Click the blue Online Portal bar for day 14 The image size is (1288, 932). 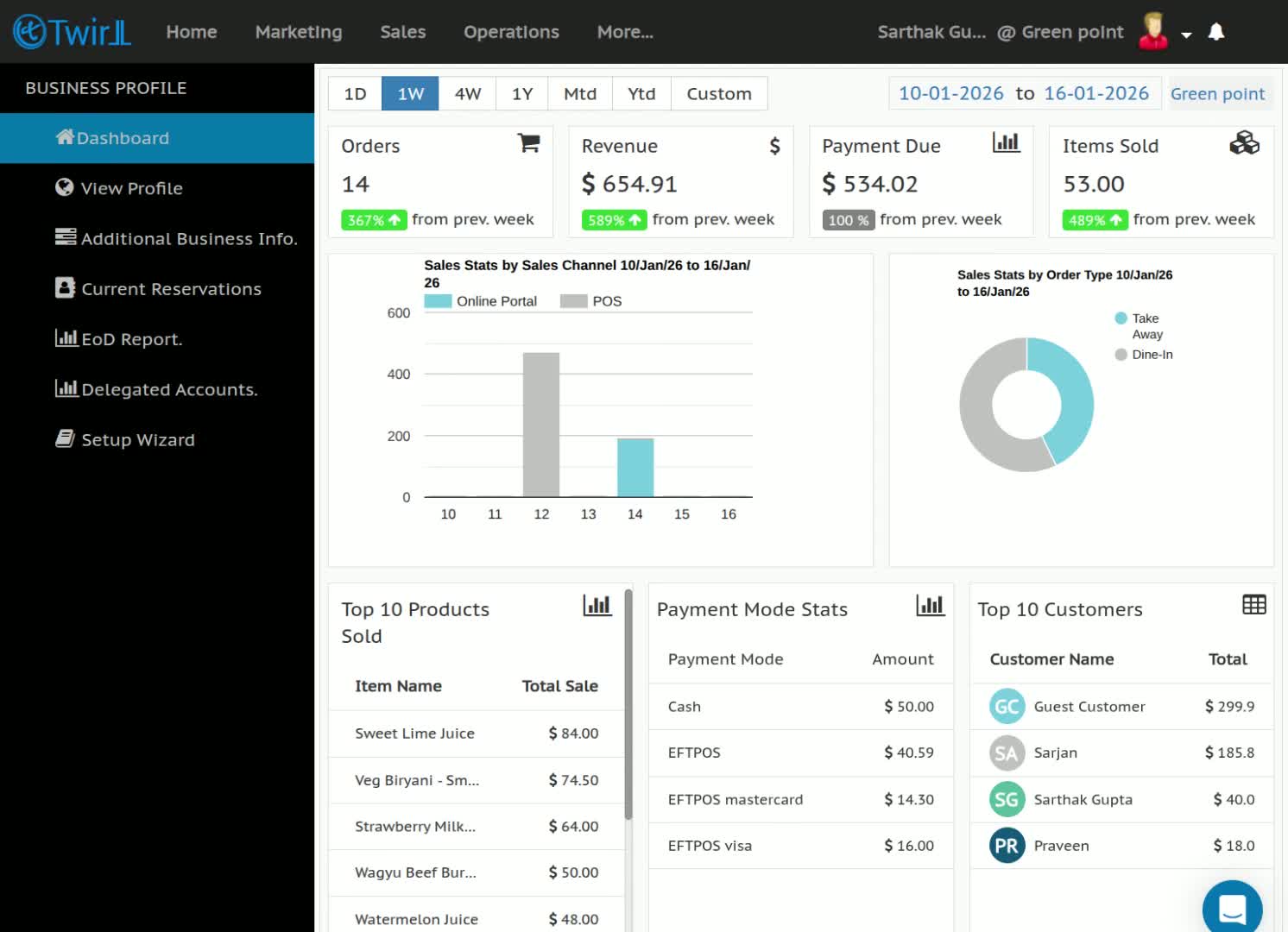tap(635, 468)
